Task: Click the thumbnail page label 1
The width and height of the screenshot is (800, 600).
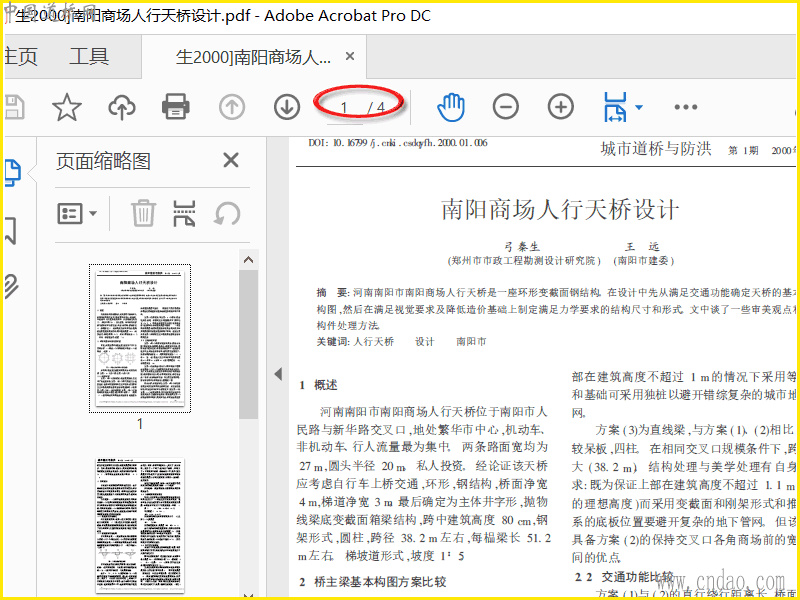Action: tap(140, 424)
